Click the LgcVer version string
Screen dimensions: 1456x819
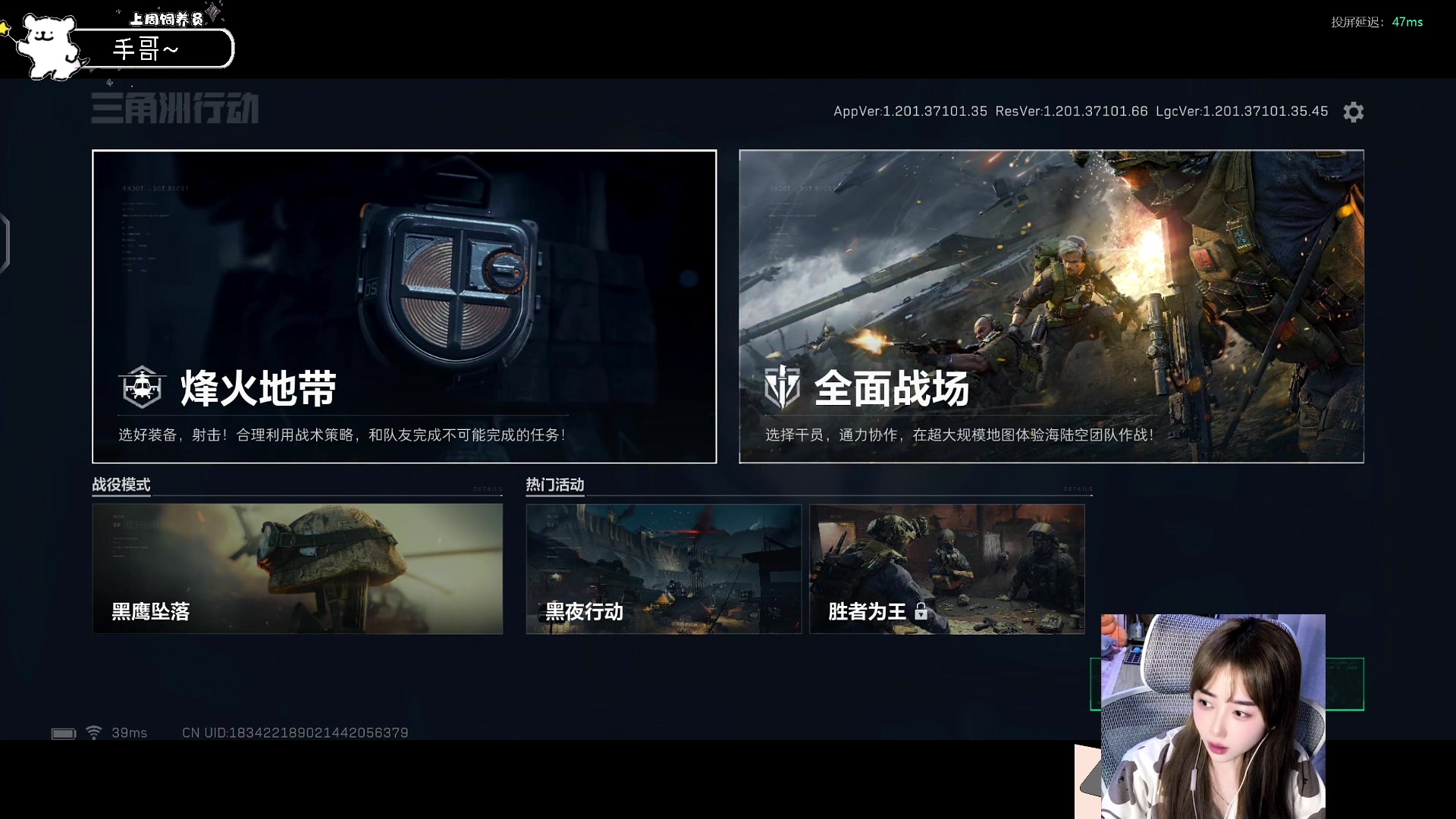1242,111
